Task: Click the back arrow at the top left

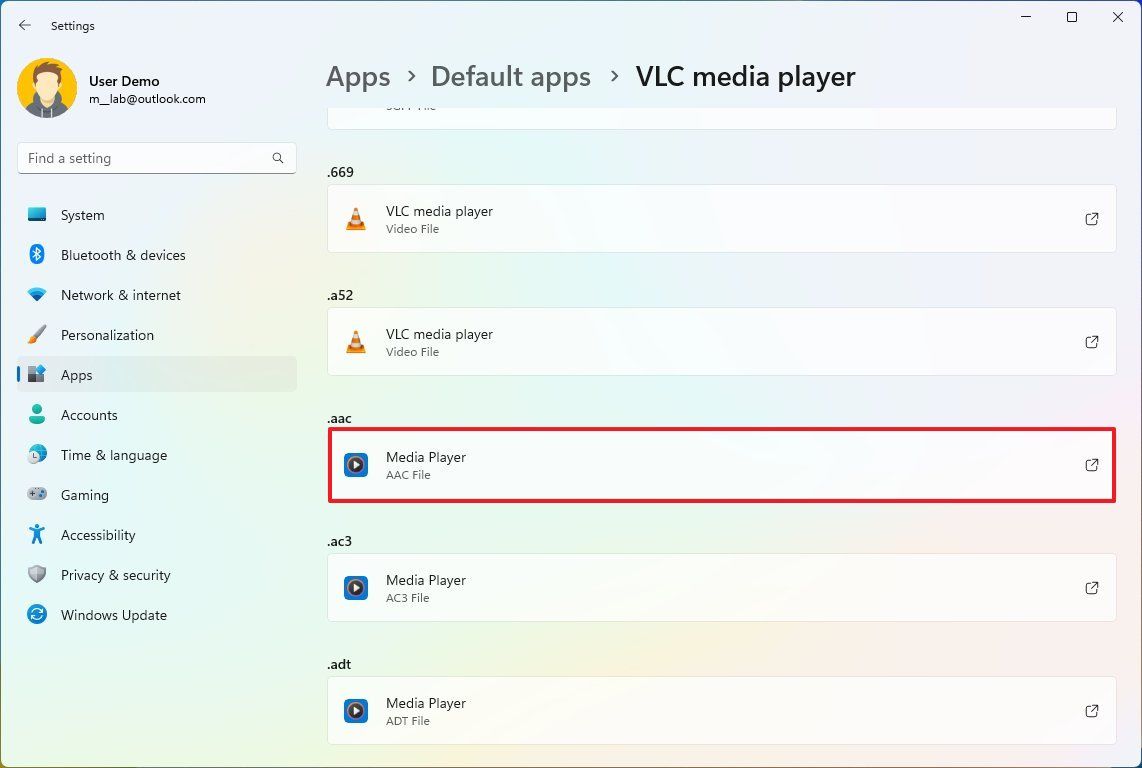Action: click(x=25, y=25)
